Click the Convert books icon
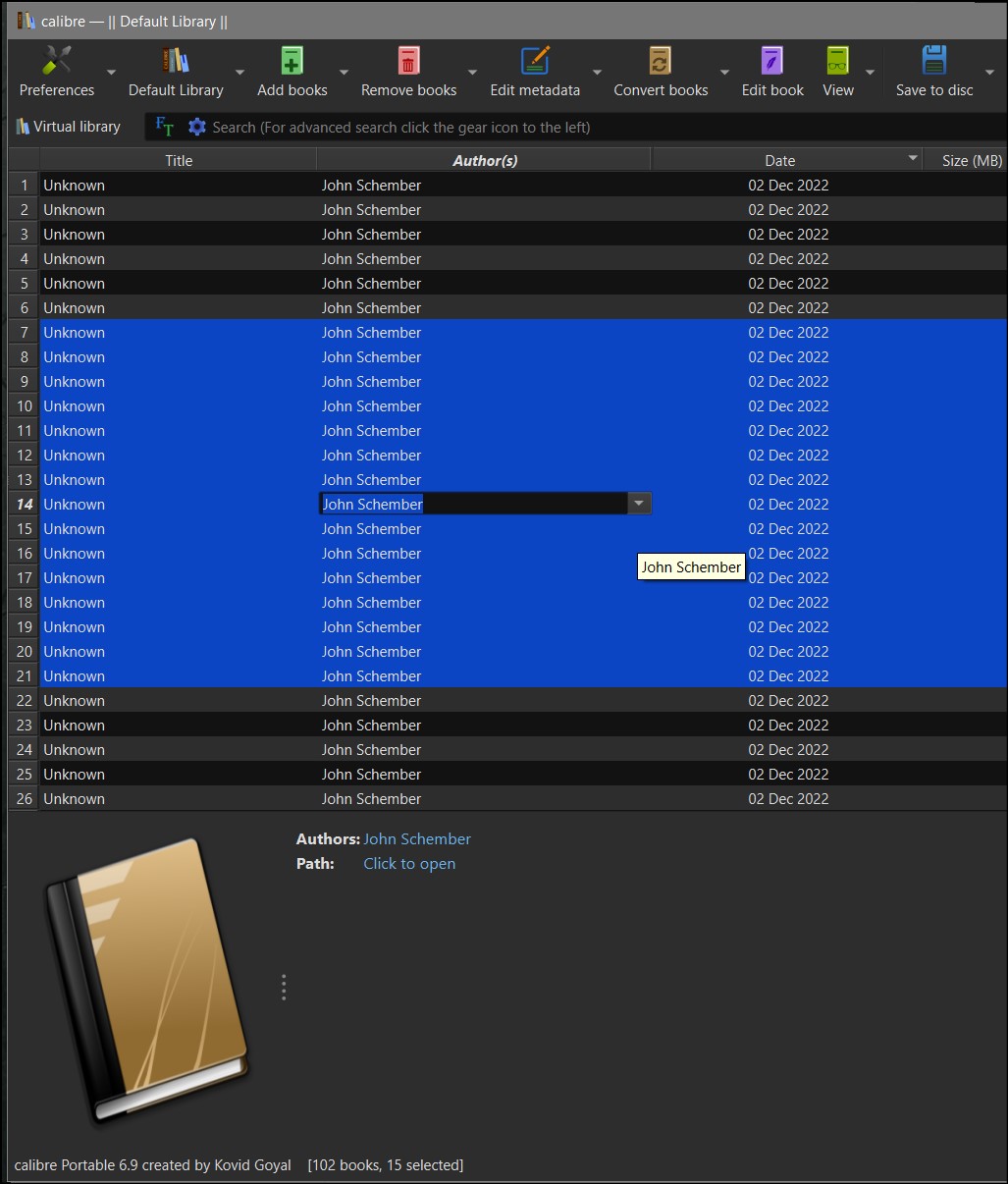Viewport: 1008px width, 1184px height. point(661,61)
